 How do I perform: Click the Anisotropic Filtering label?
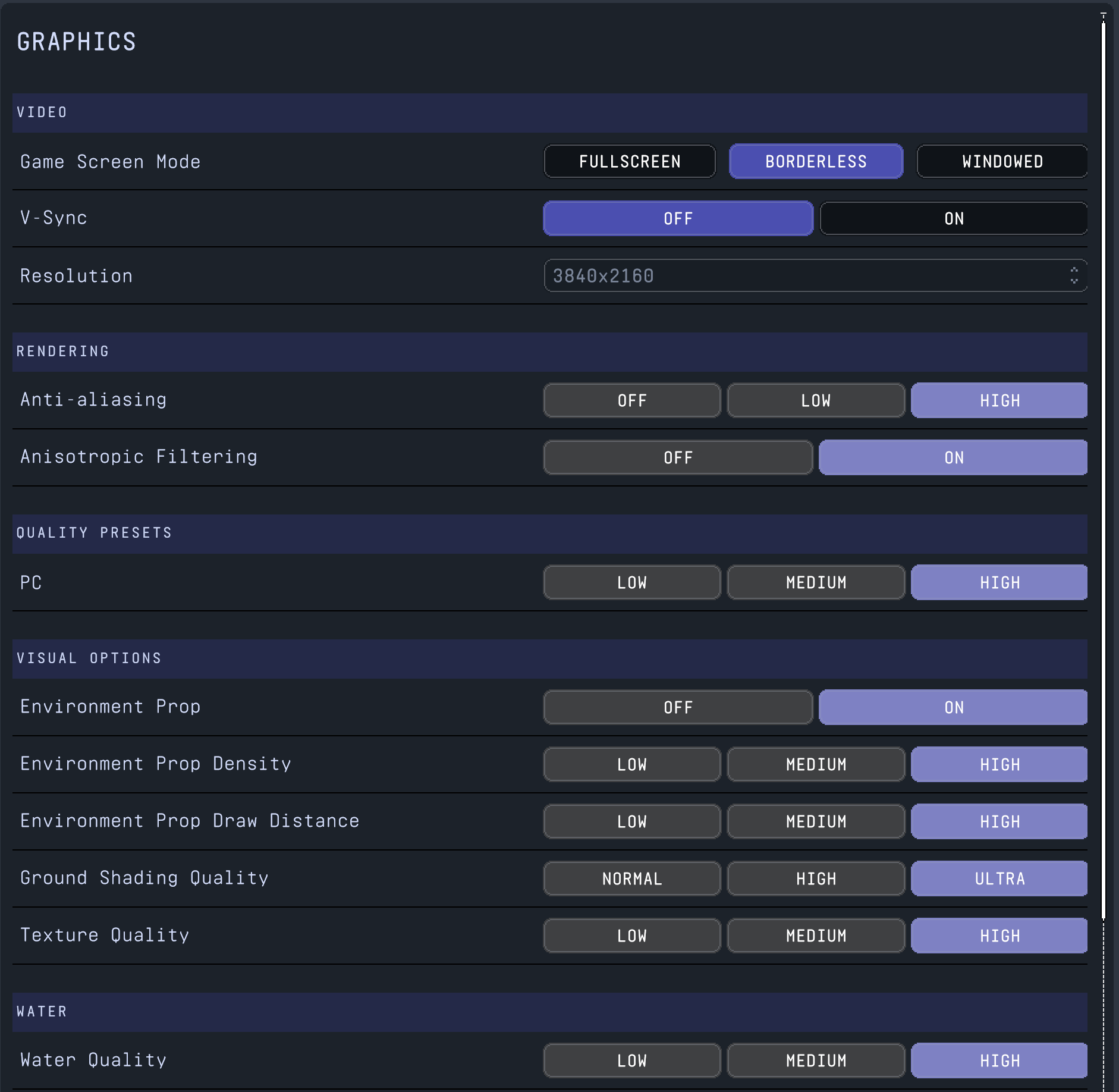(139, 457)
